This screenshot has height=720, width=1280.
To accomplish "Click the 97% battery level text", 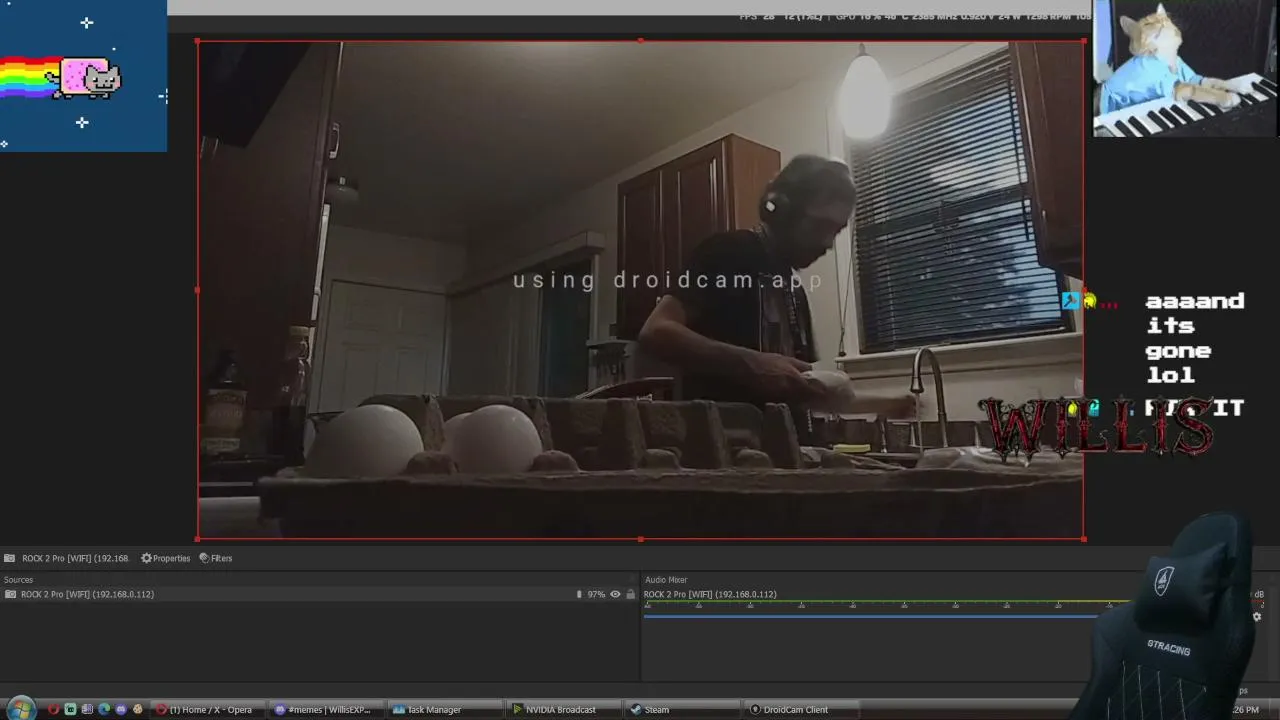I will tap(596, 594).
